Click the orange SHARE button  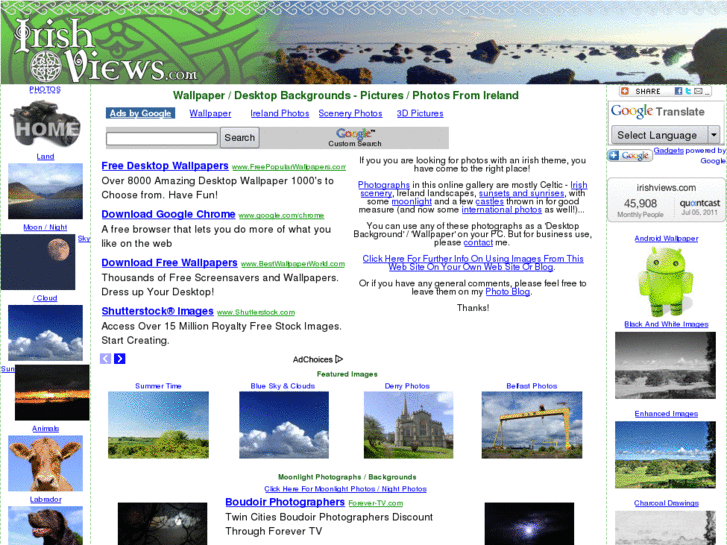click(642, 91)
